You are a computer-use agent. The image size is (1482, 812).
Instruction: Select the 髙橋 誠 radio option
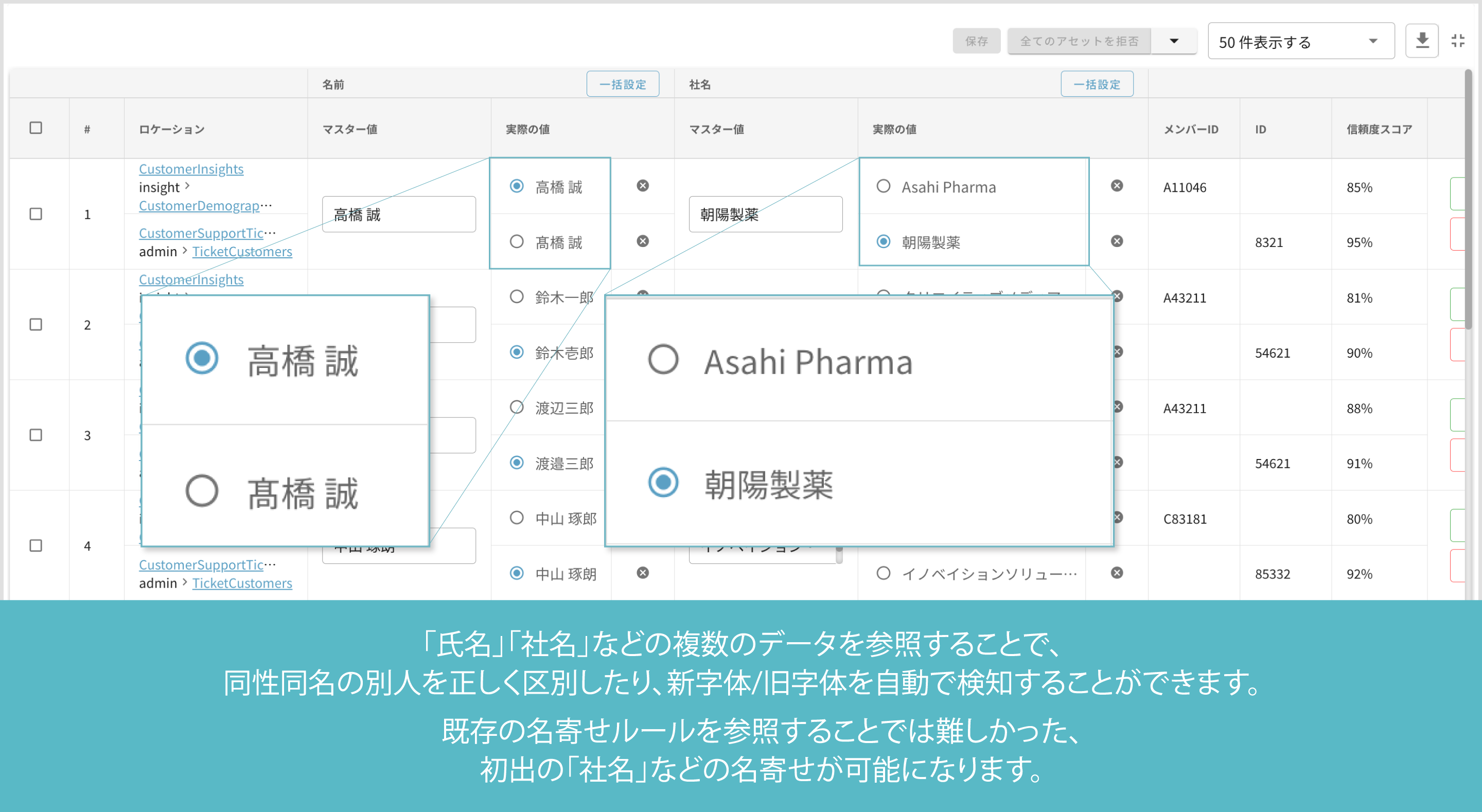[516, 242]
